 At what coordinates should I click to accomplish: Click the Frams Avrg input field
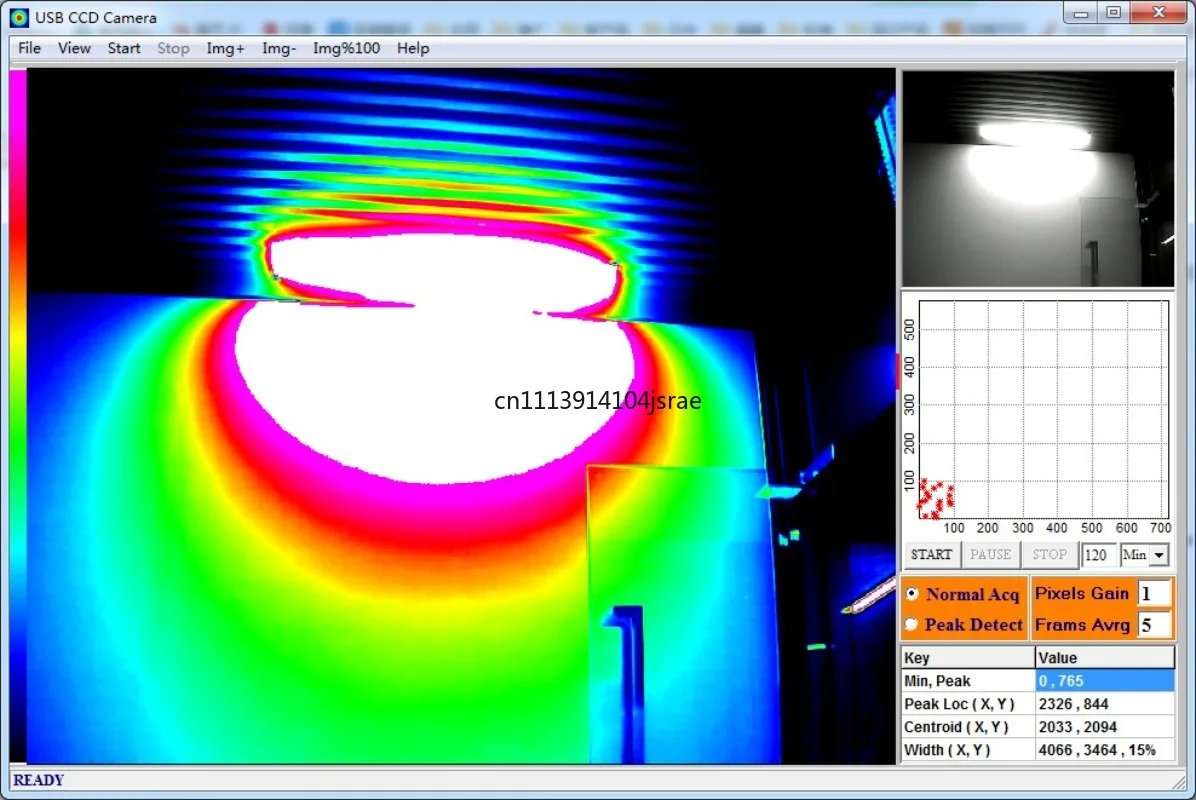point(1154,625)
